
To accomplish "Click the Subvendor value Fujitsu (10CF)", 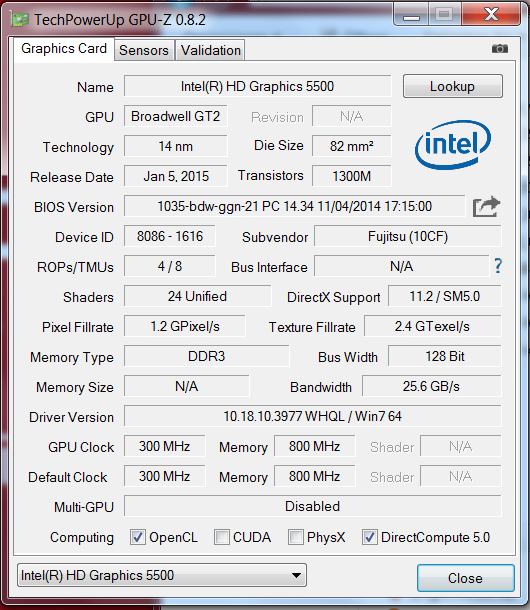I will [408, 236].
